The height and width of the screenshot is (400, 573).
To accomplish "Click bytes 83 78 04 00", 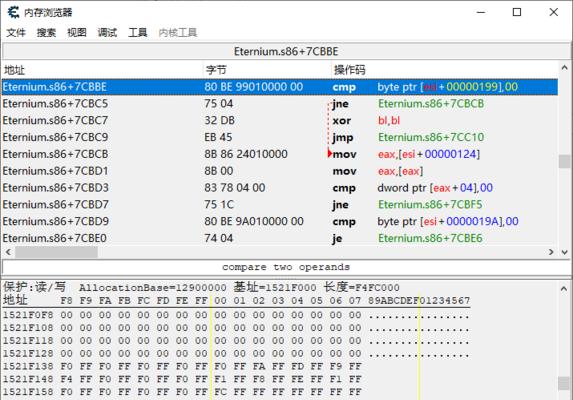I will tap(235, 188).
